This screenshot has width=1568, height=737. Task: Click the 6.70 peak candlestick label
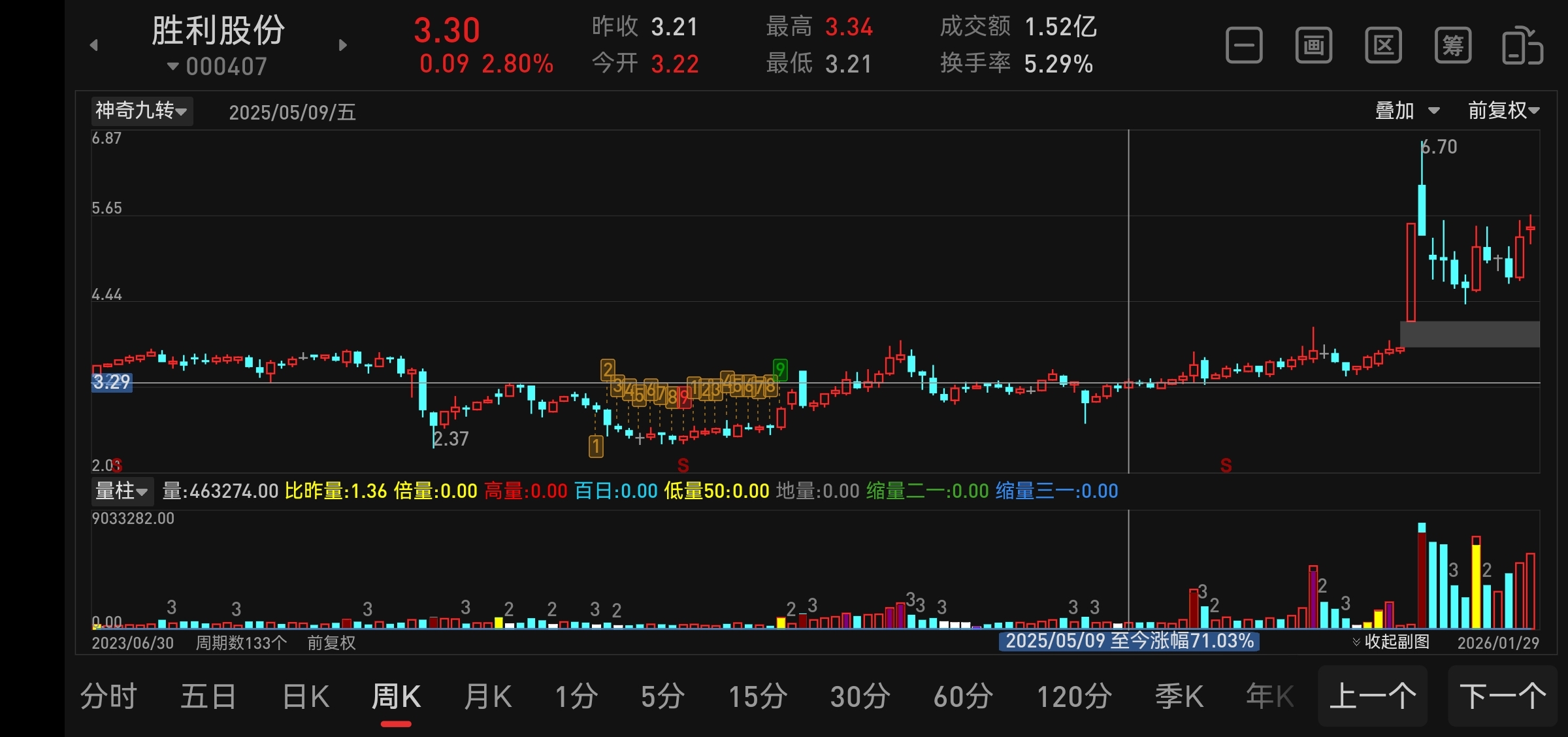click(1440, 147)
